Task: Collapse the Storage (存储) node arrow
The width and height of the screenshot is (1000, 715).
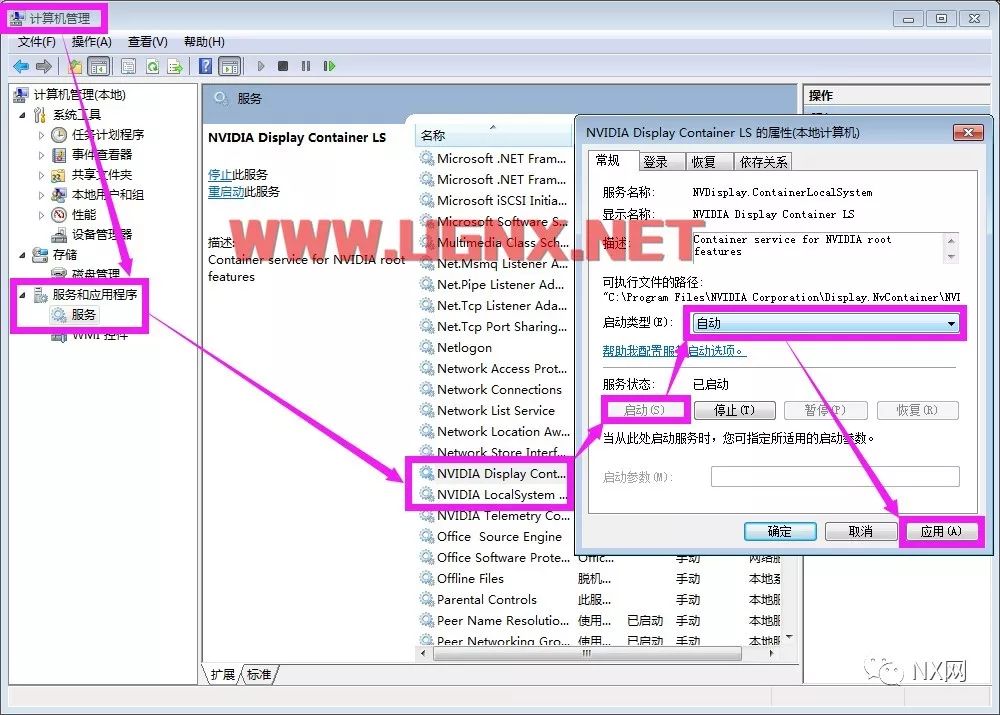Action: pyautogui.click(x=23, y=255)
